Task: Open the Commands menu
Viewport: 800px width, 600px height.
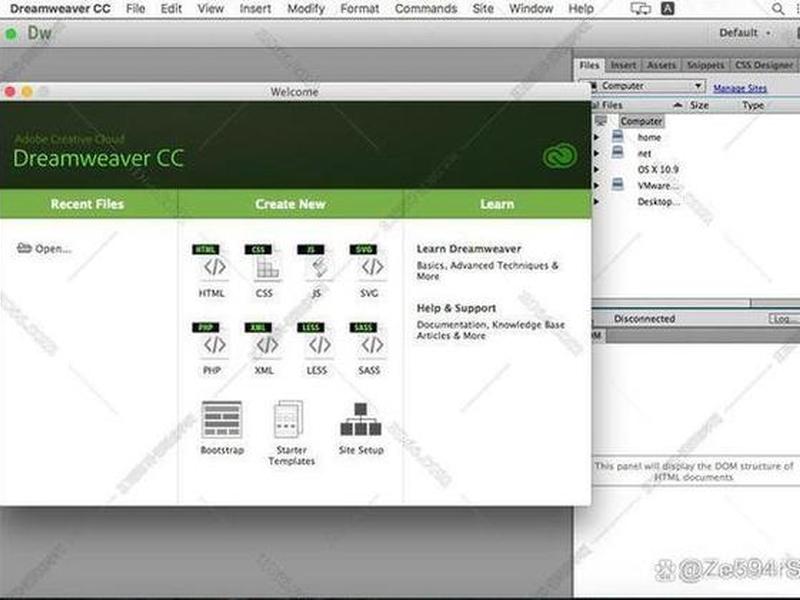Action: 426,9
